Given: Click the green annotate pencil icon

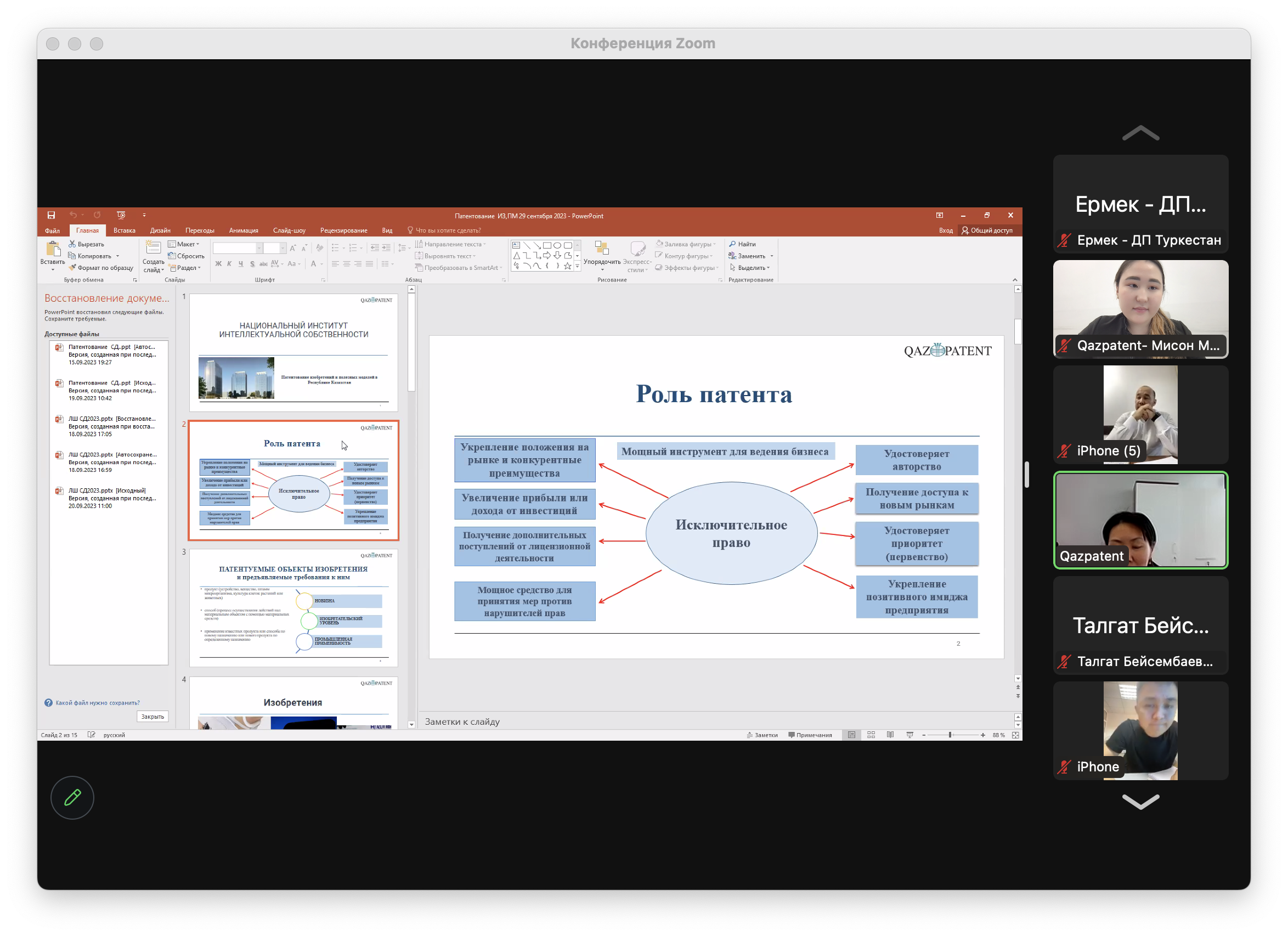Looking at the screenshot, I should (x=72, y=797).
